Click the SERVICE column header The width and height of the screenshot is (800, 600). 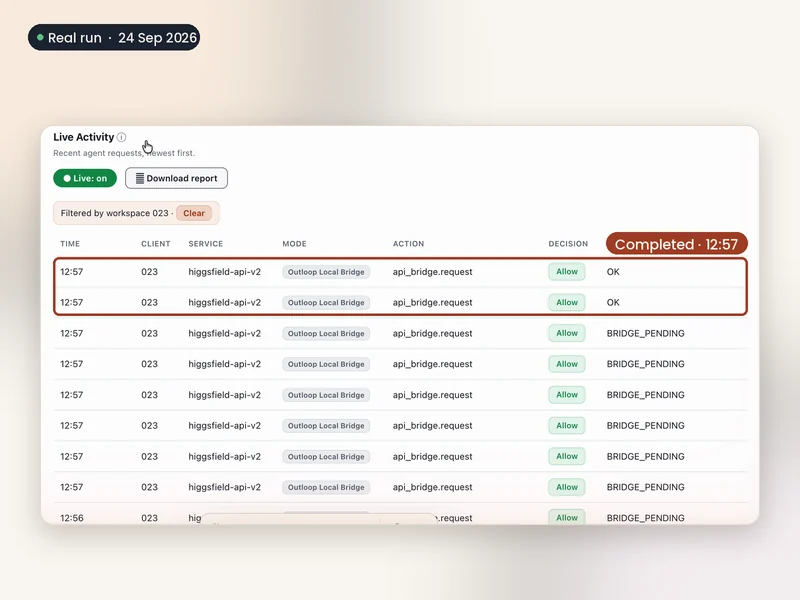coord(206,244)
